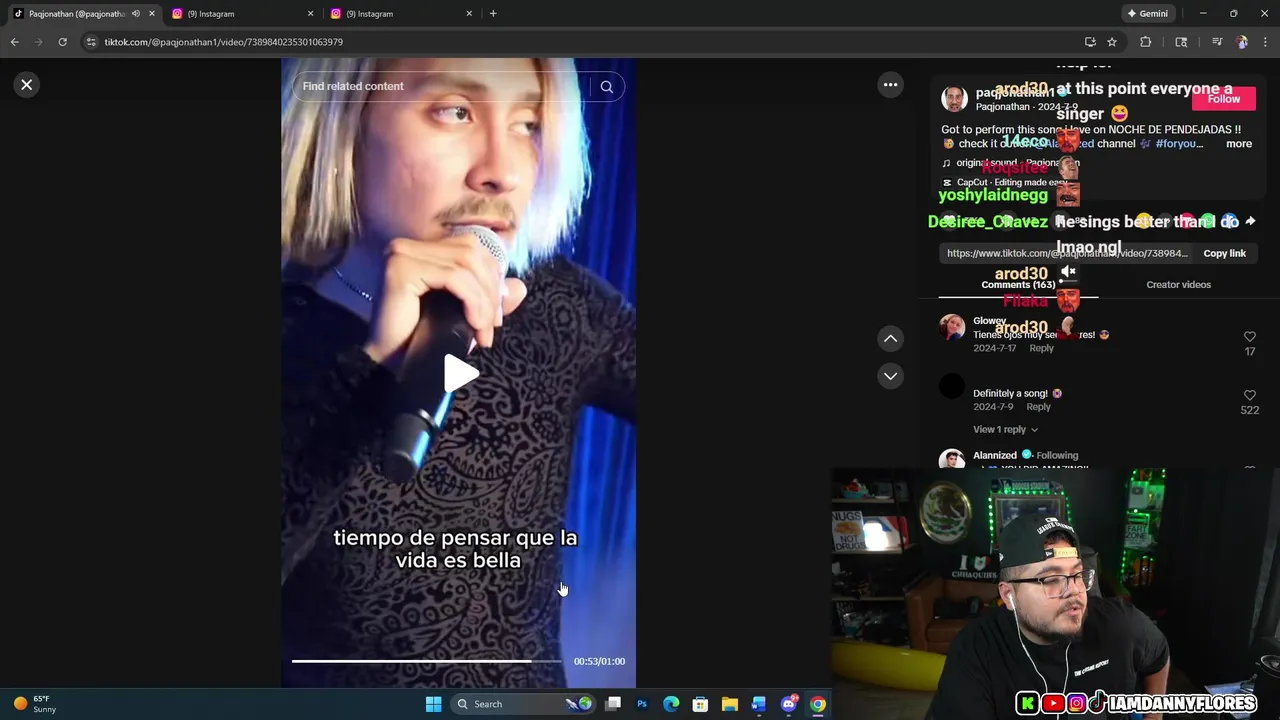Go to previous video with up arrow

click(x=890, y=339)
